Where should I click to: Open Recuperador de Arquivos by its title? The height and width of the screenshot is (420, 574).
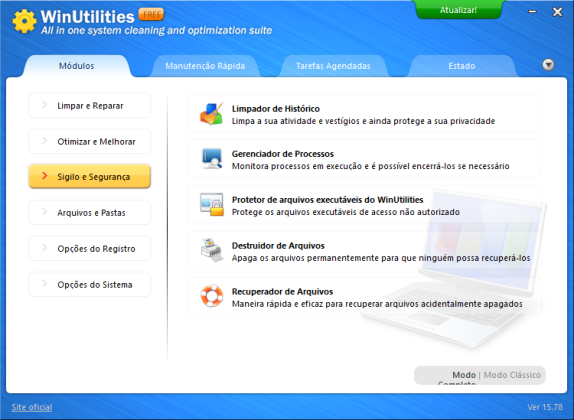(282, 291)
